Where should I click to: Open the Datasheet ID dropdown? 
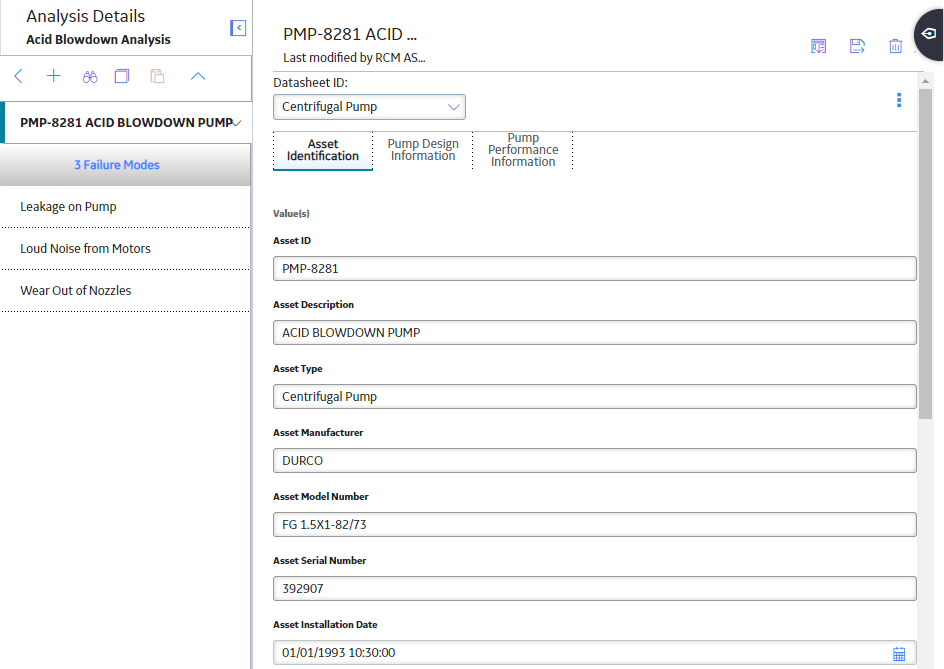coord(369,107)
